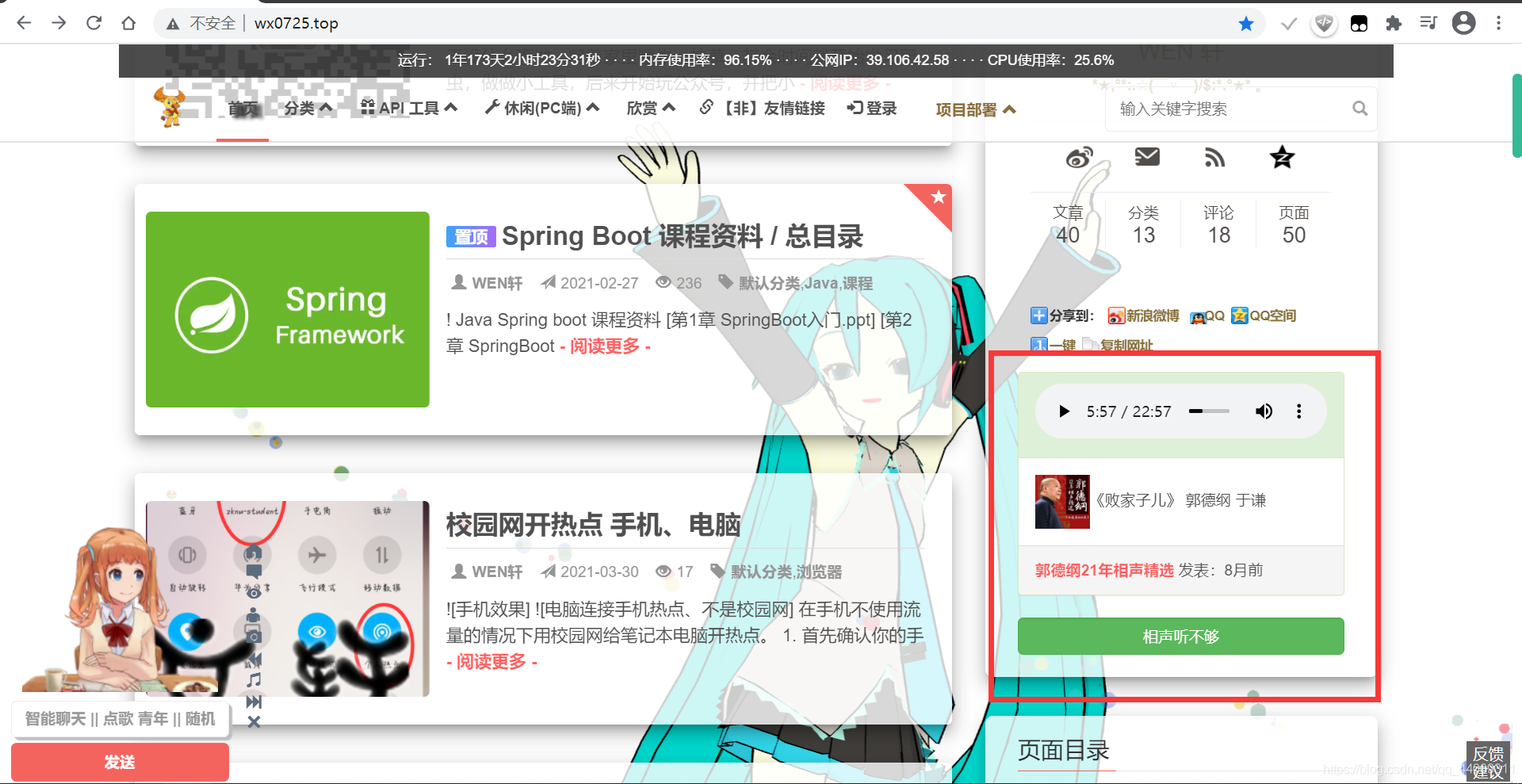
Task: Open audio player more options dots
Action: 1298,411
